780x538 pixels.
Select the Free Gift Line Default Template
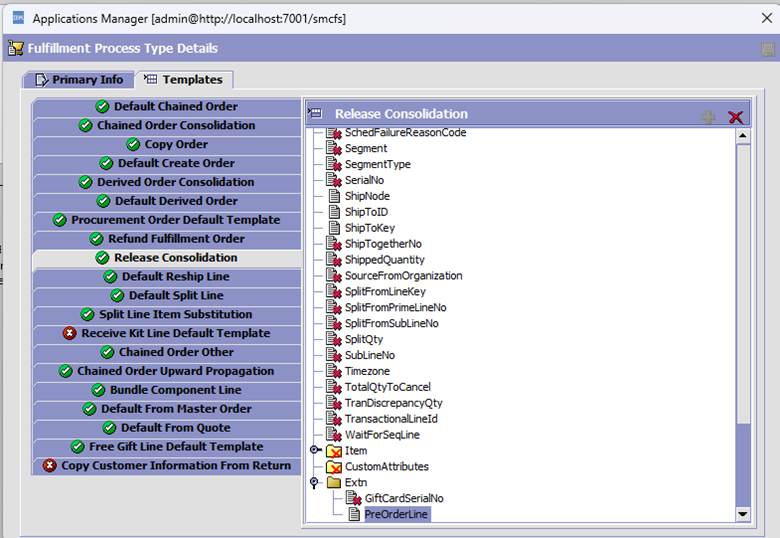click(177, 446)
